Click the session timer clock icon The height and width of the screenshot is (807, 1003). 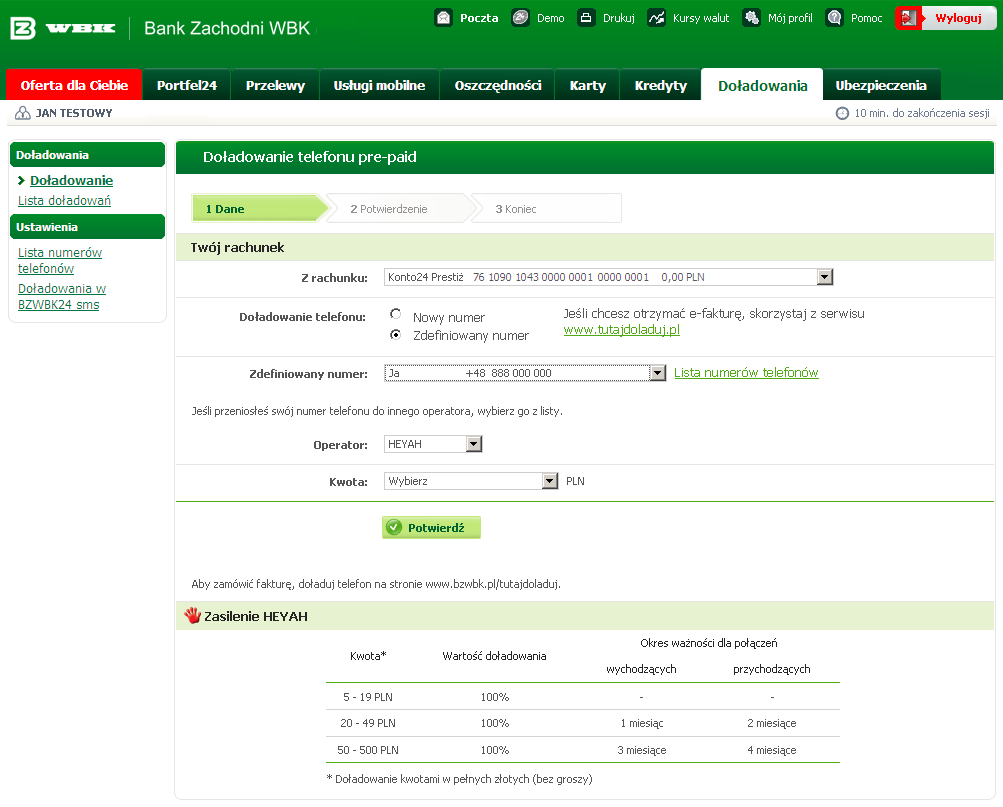click(842, 113)
